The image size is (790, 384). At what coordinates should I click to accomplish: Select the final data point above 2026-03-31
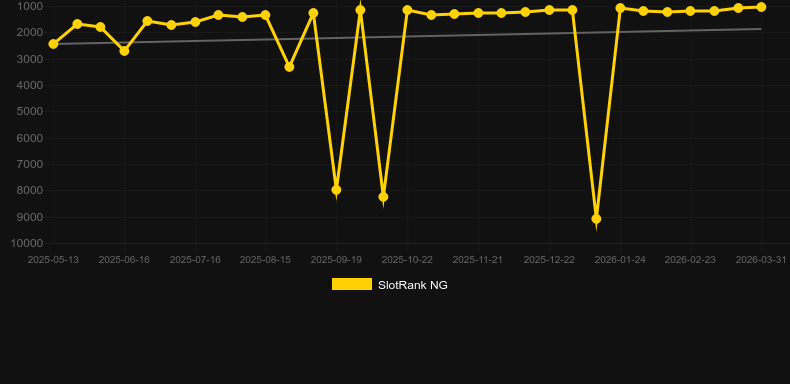click(x=761, y=7)
